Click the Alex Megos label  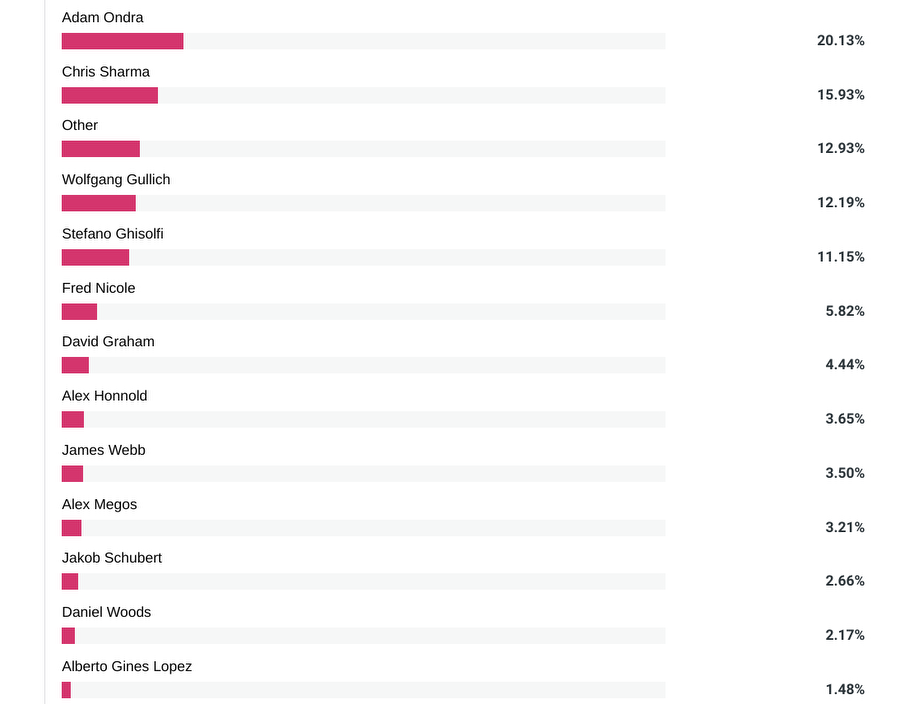coord(99,504)
